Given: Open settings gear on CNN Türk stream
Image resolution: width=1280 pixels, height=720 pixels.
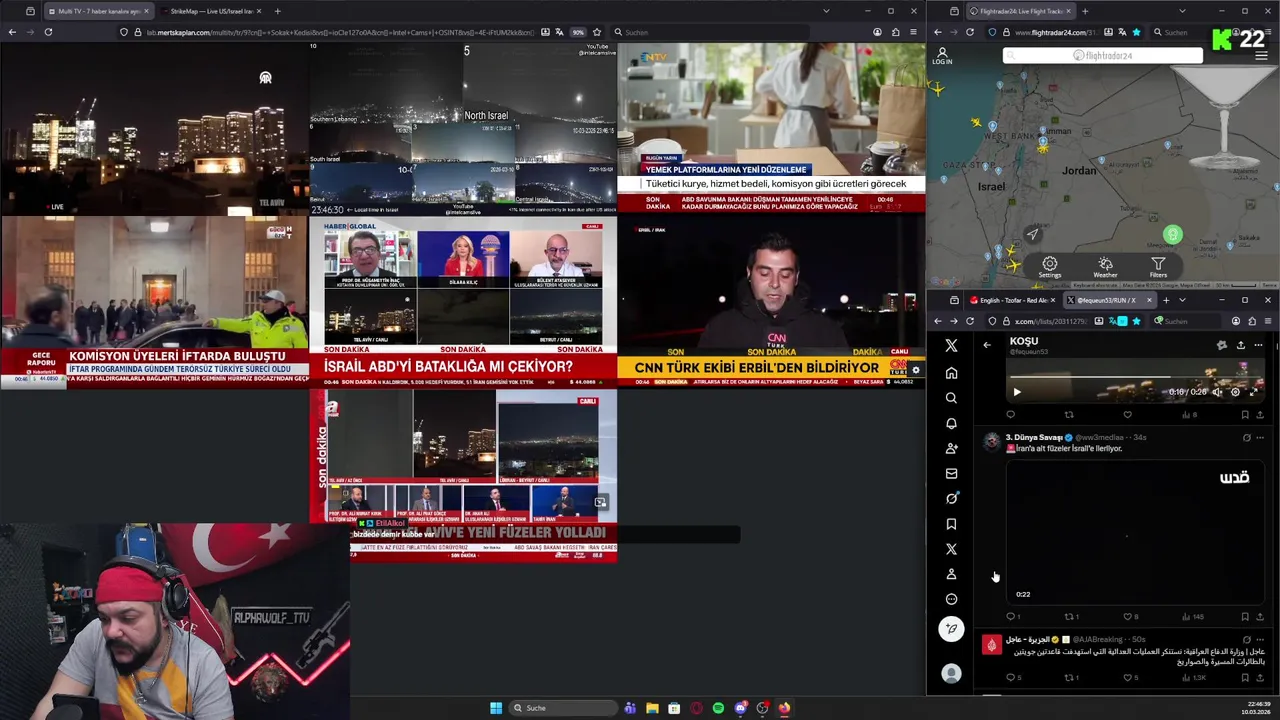Looking at the screenshot, I should (x=915, y=370).
